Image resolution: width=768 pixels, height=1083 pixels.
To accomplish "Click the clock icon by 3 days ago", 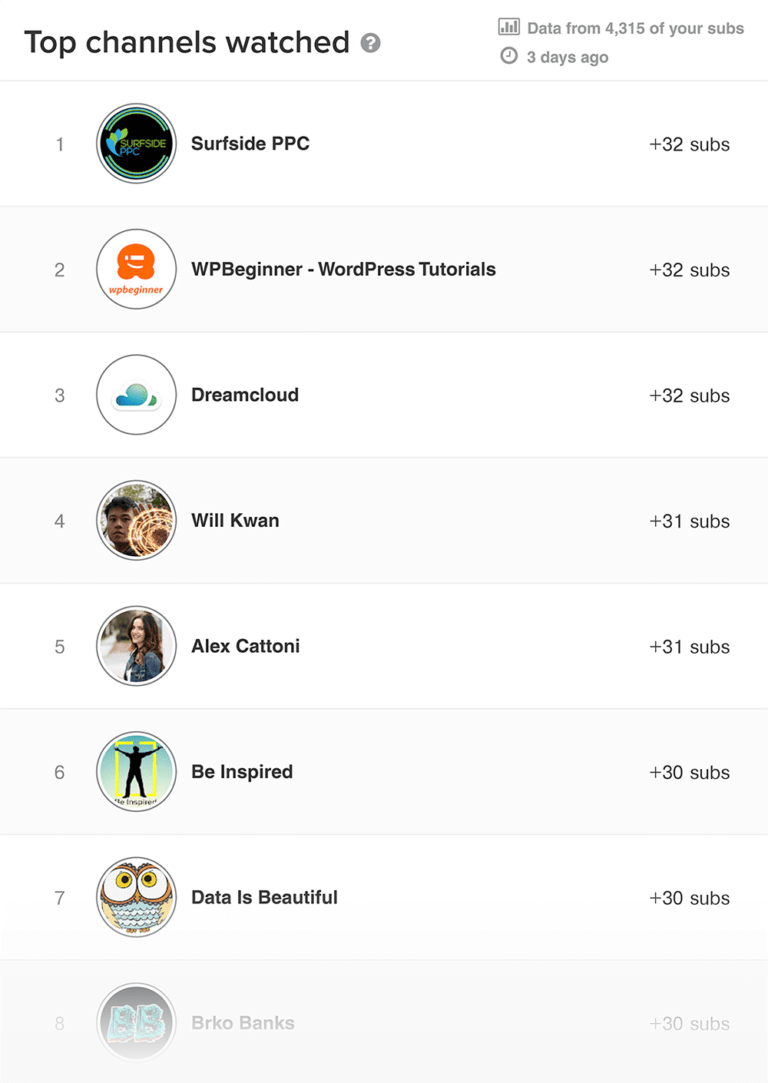I will [x=509, y=57].
